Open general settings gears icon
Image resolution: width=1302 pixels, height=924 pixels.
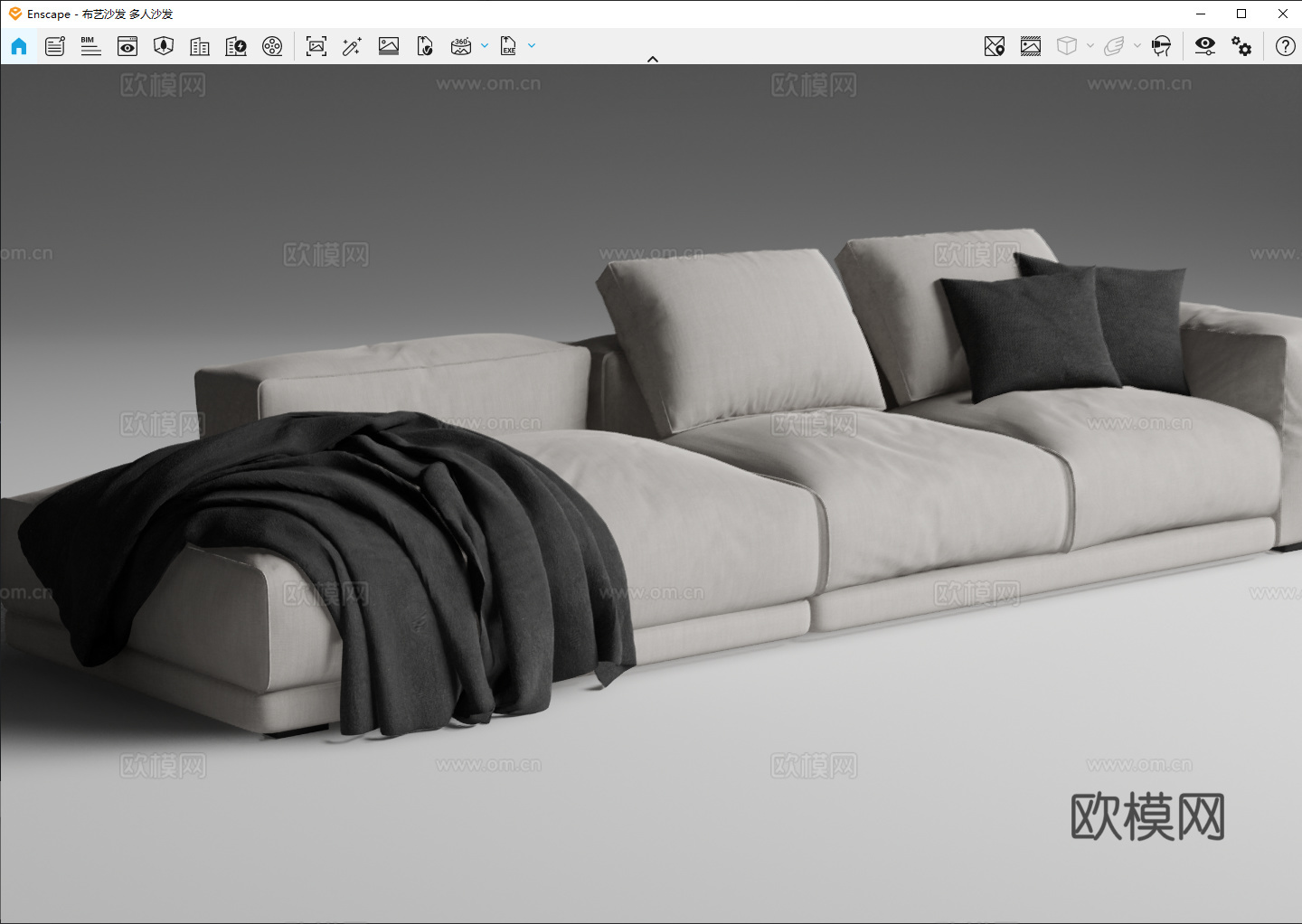click(x=1241, y=46)
